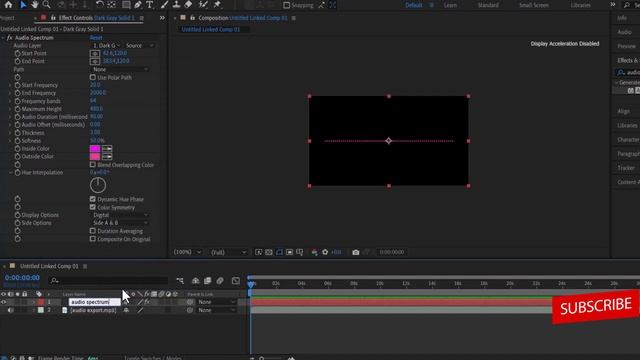The height and width of the screenshot is (360, 640).
Task: Enable Blend Overlapping Color checkbox
Action: (x=93, y=165)
